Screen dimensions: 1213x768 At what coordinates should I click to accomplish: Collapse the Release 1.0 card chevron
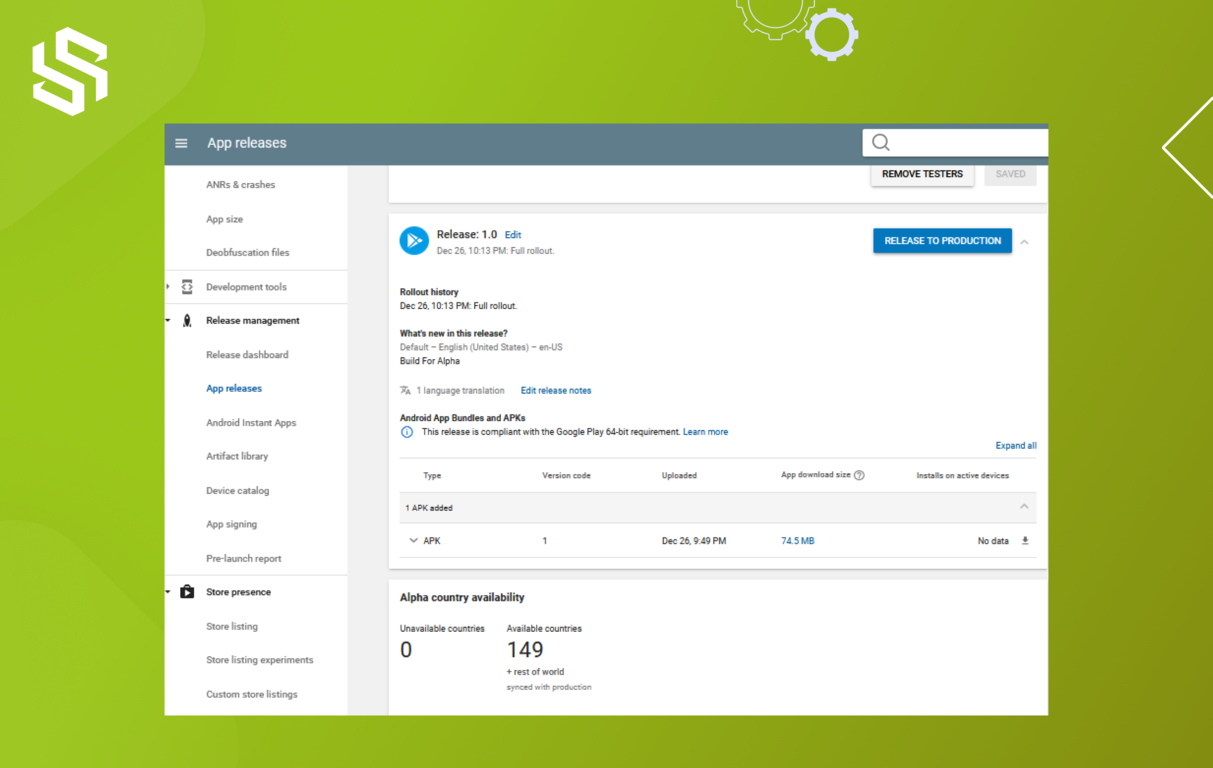pos(1024,242)
